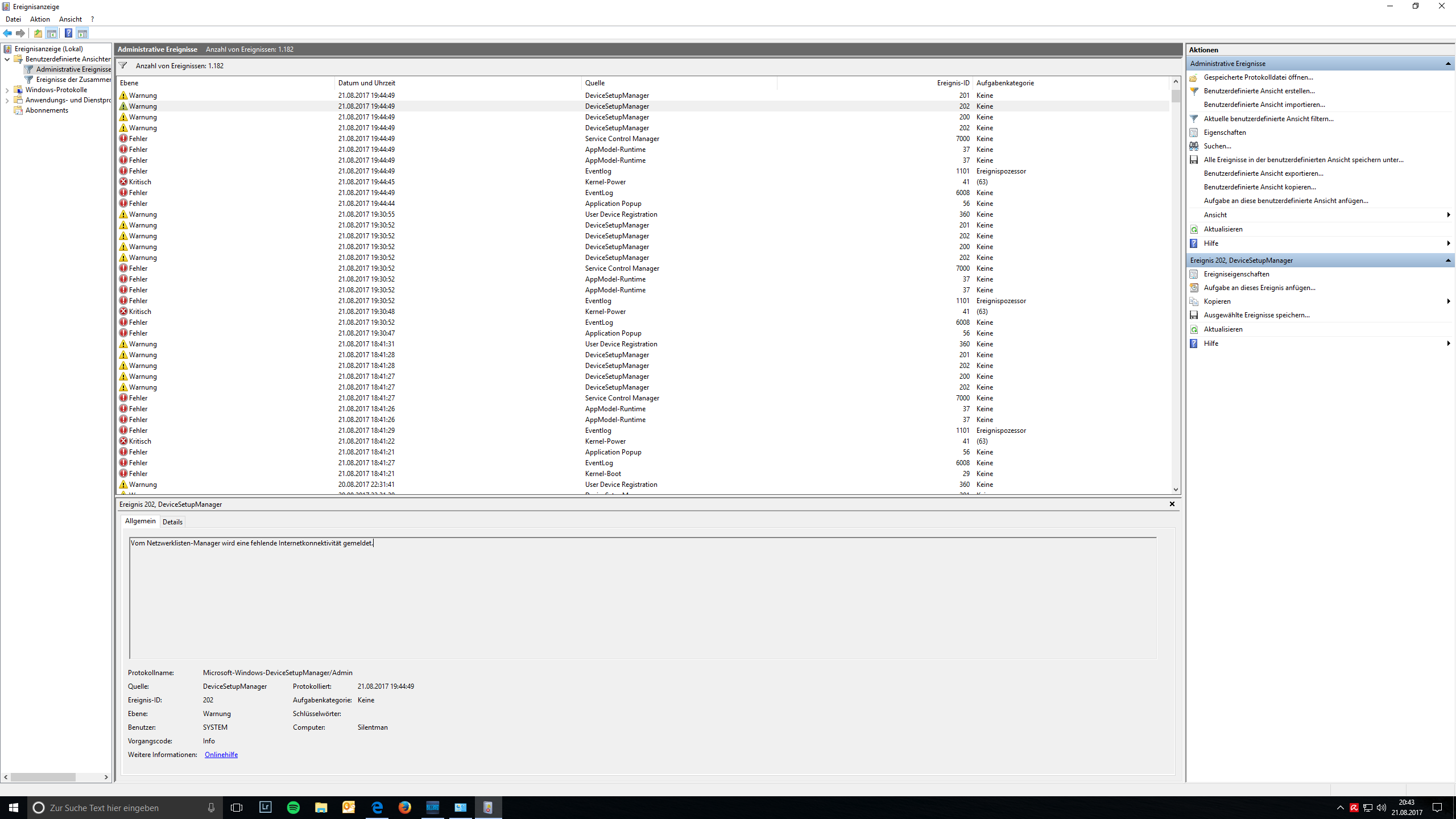Viewport: 1456px width, 819px height.
Task: Click the filter funnel icon for current view
Action: 1194,119
